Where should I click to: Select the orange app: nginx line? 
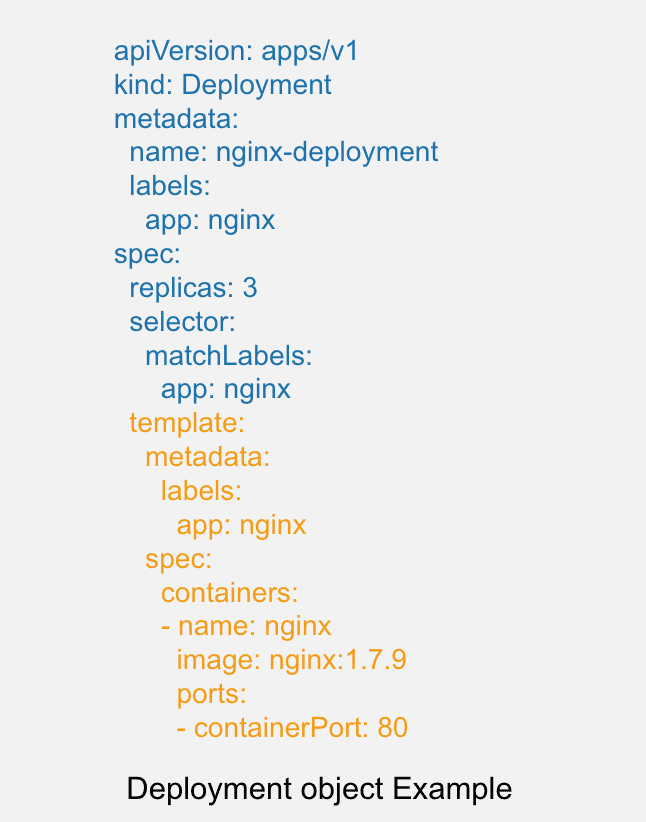[241, 525]
